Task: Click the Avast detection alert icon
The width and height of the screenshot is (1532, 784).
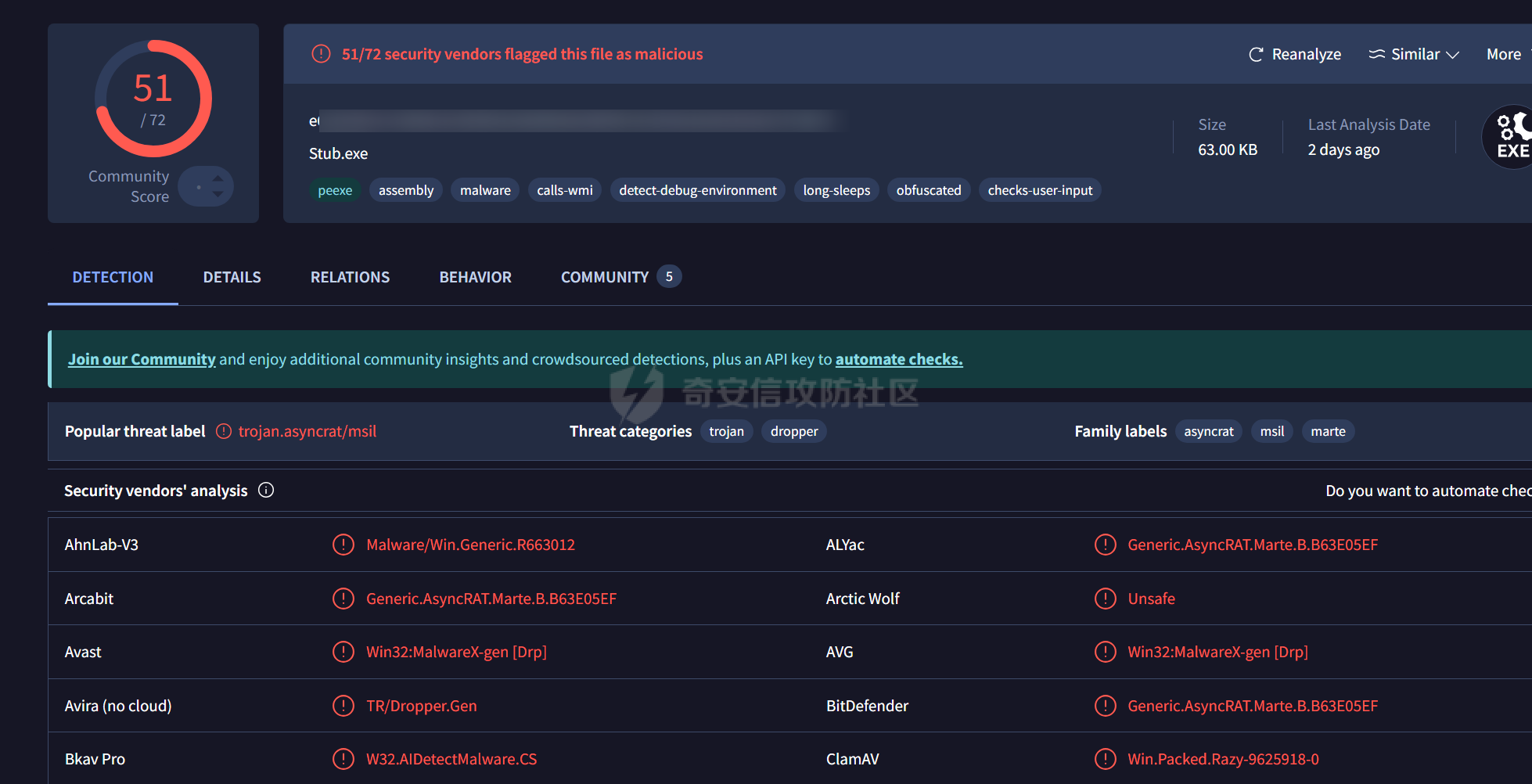Action: coord(343,652)
